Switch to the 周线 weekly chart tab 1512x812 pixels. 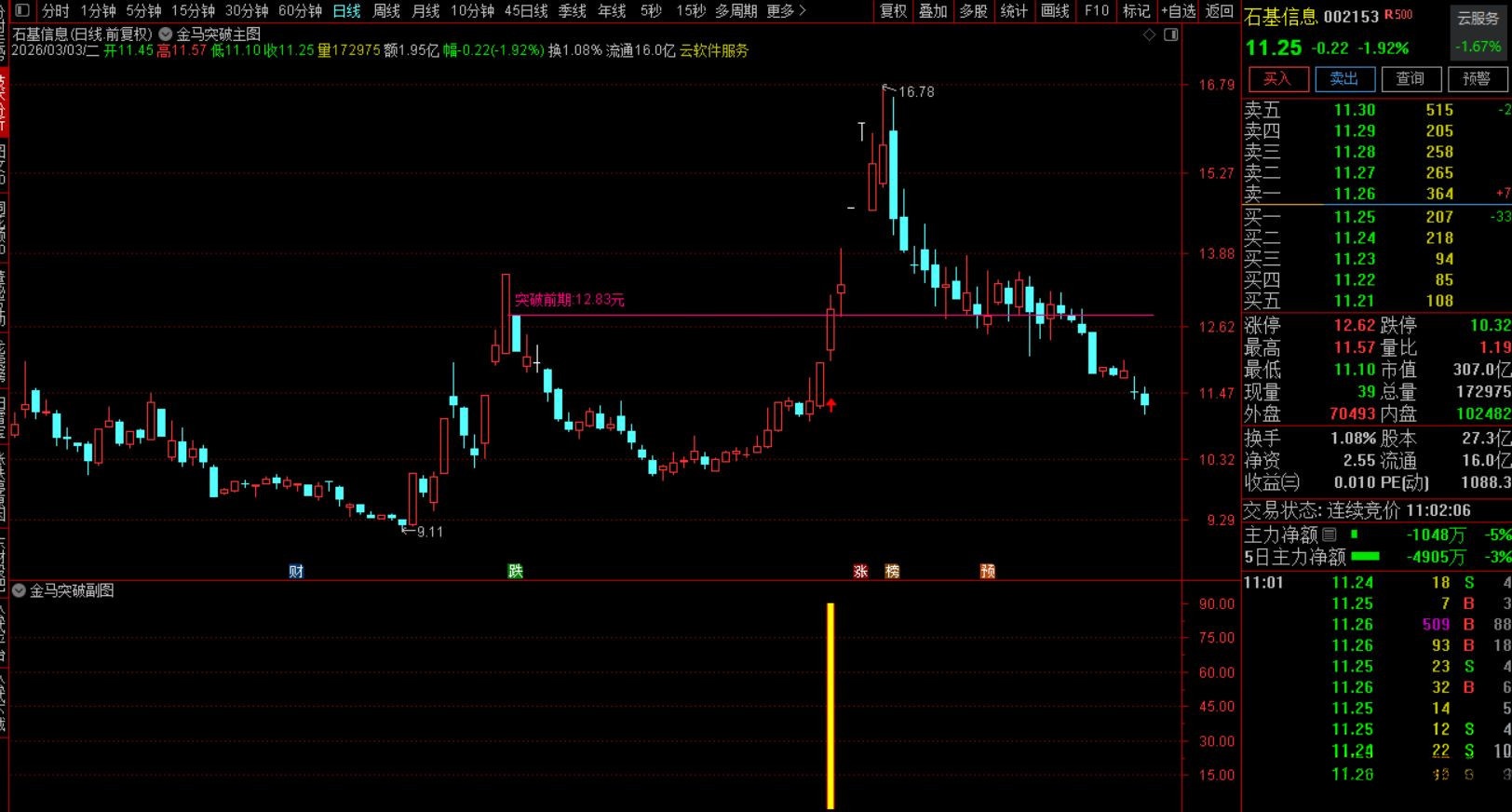385,10
